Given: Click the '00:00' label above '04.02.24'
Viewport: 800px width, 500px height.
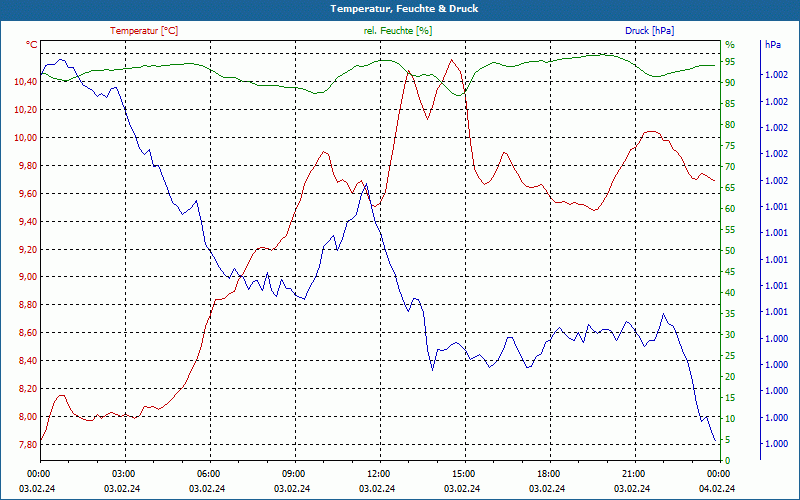Looking at the screenshot, I should (719, 473).
